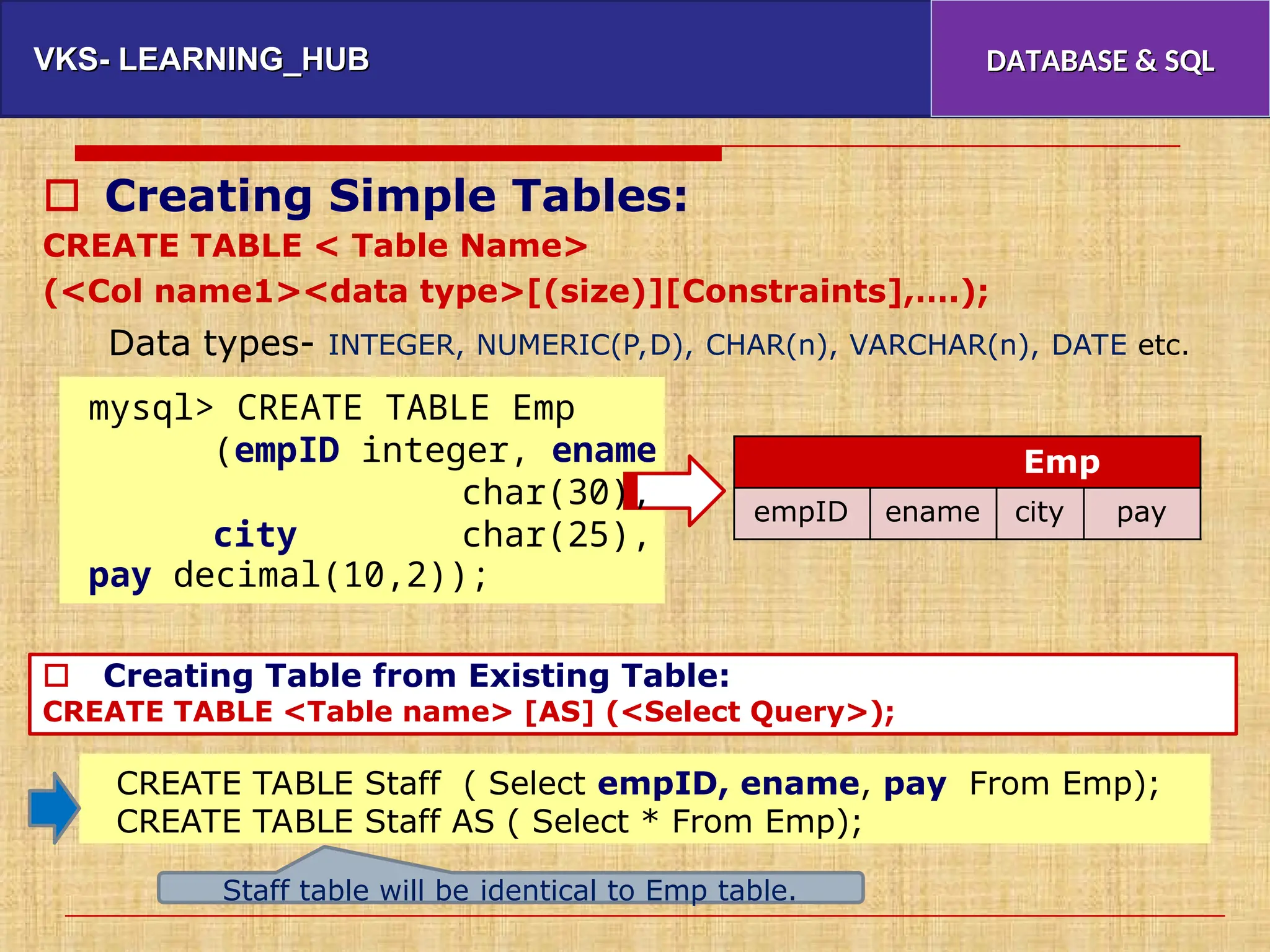Select the empID cell in Emp table

point(802,513)
